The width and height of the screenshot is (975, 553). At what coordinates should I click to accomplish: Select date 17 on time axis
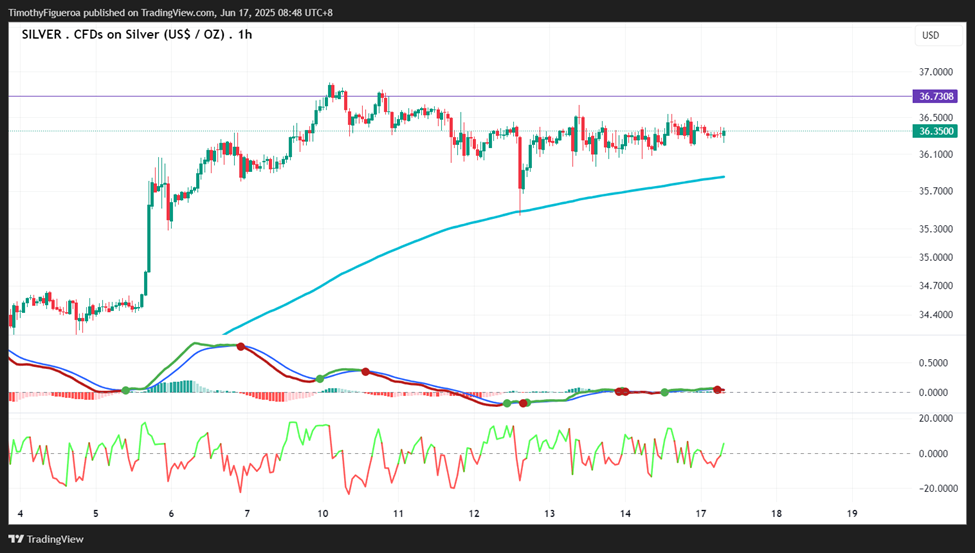[x=701, y=514]
